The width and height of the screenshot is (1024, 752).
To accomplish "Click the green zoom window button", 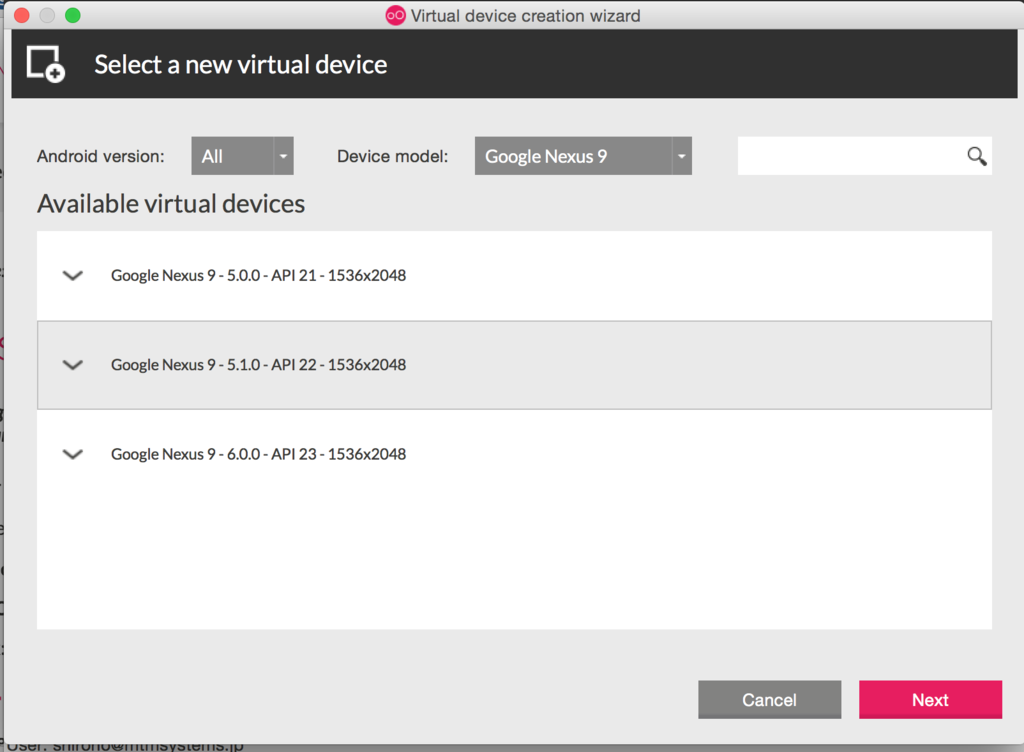I will [x=72, y=15].
